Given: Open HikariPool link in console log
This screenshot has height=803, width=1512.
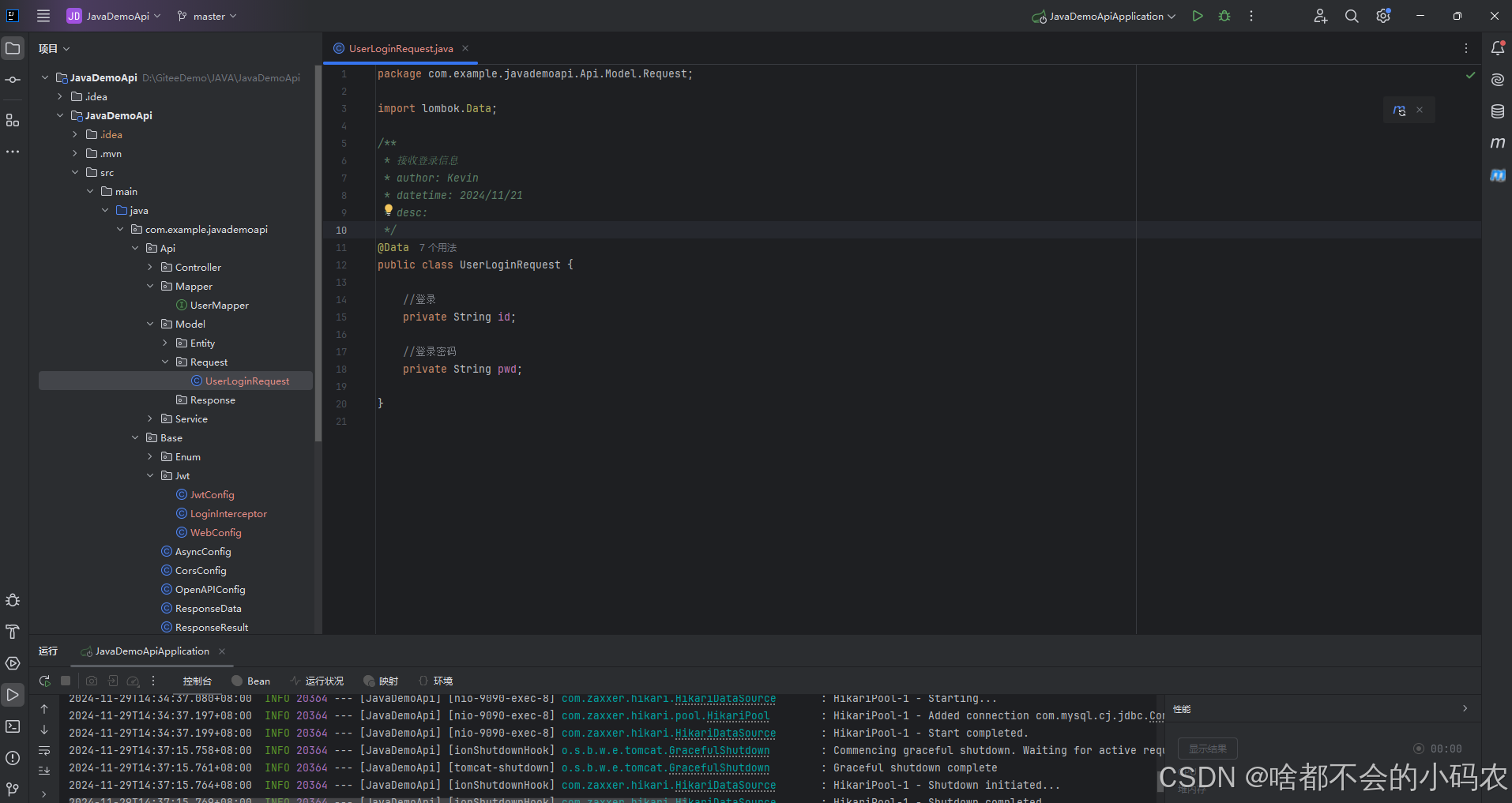Looking at the screenshot, I should click(x=738, y=715).
